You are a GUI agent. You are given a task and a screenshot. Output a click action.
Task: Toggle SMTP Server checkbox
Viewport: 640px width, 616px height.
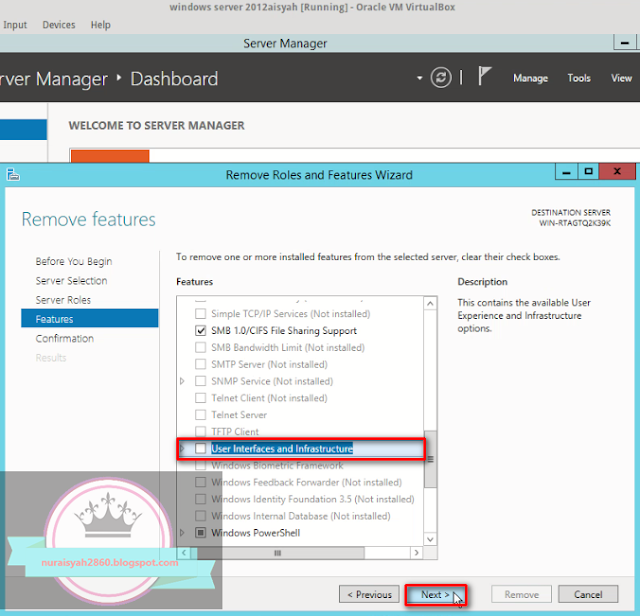point(200,364)
